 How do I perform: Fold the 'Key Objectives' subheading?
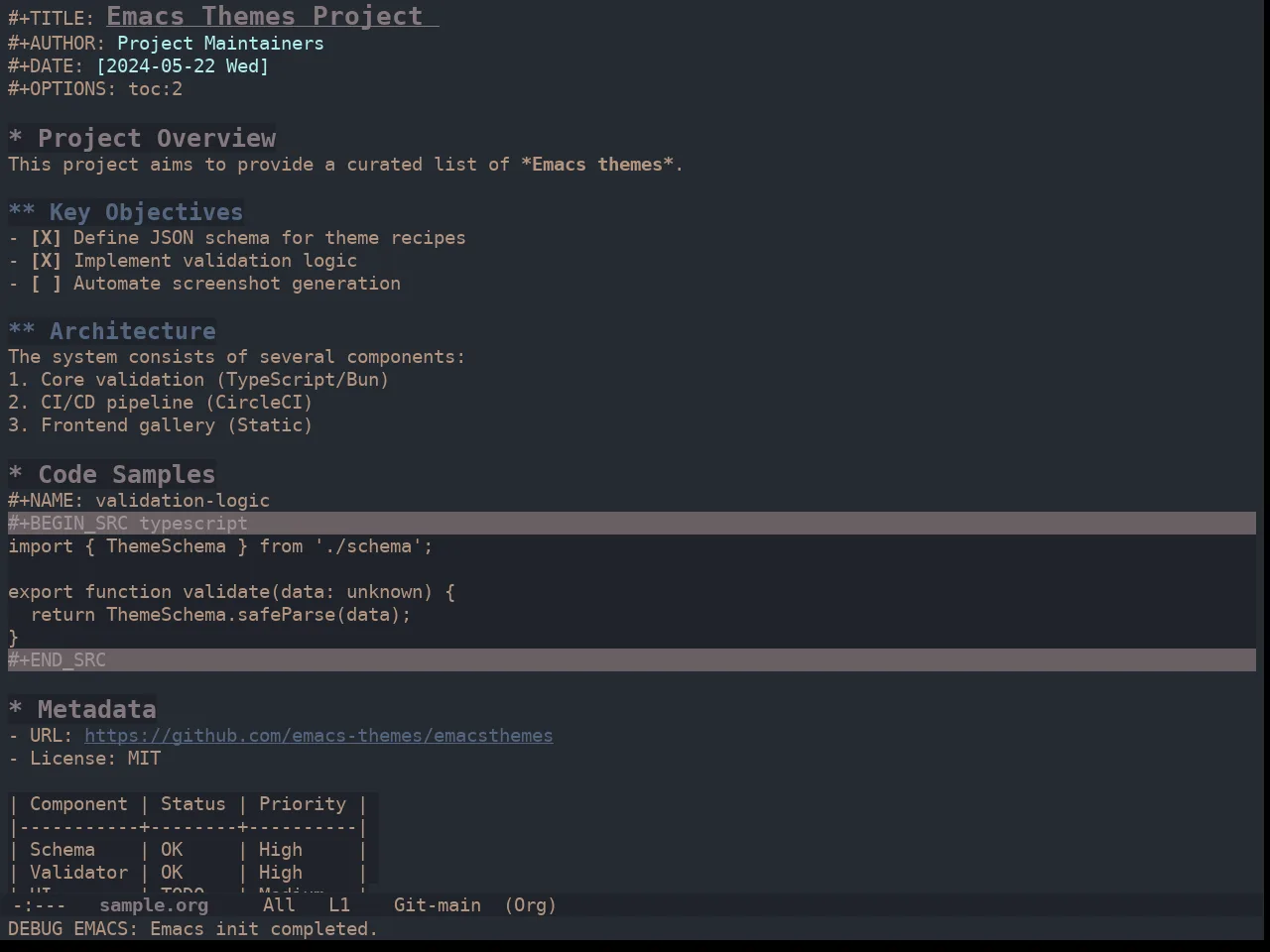pyautogui.click(x=22, y=212)
